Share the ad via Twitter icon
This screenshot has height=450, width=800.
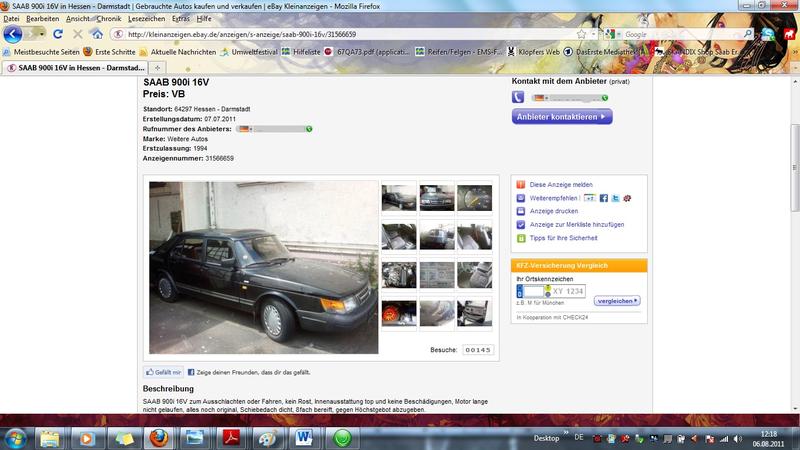click(x=615, y=198)
